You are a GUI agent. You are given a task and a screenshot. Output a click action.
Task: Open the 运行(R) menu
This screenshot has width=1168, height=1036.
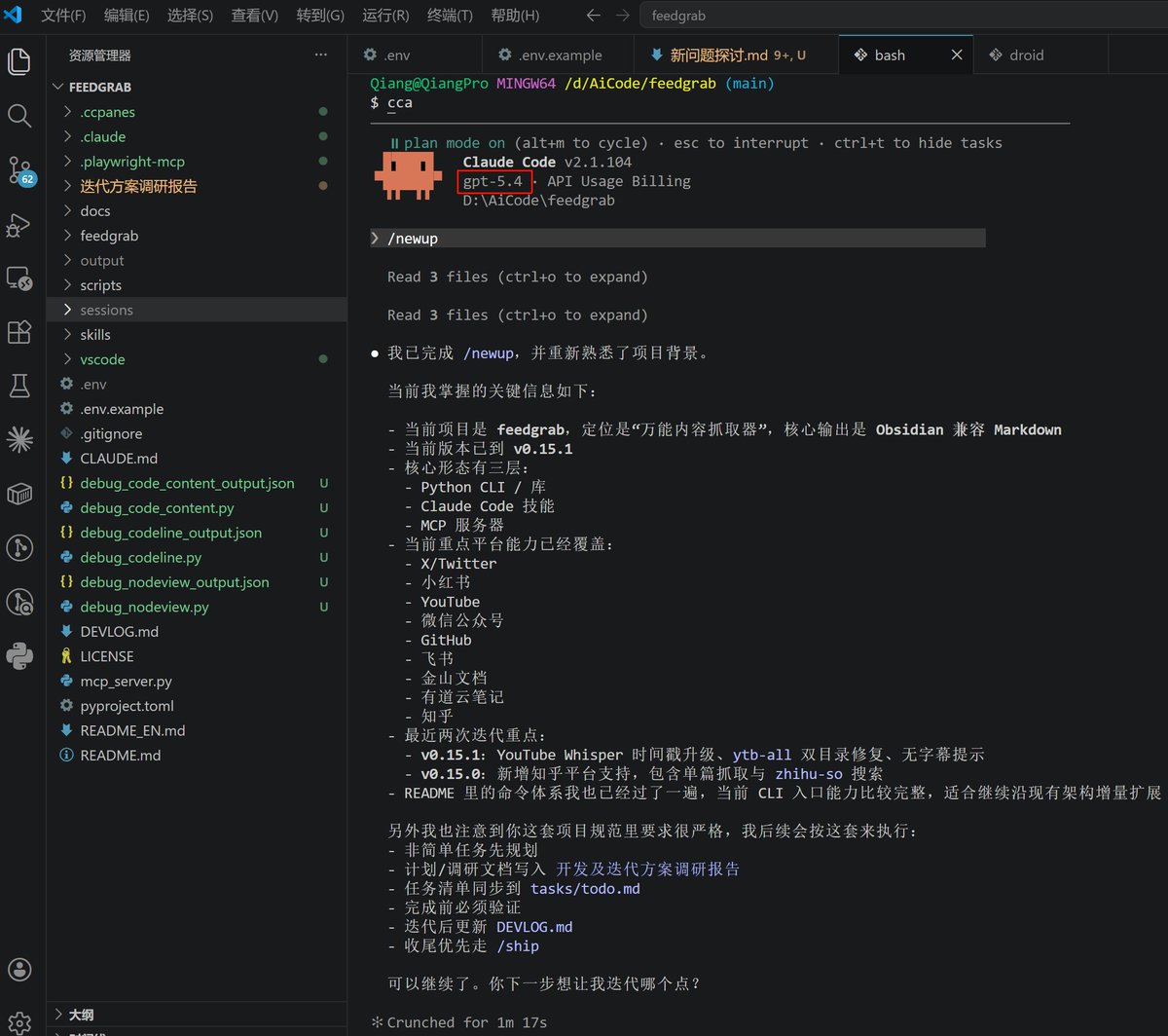[384, 15]
